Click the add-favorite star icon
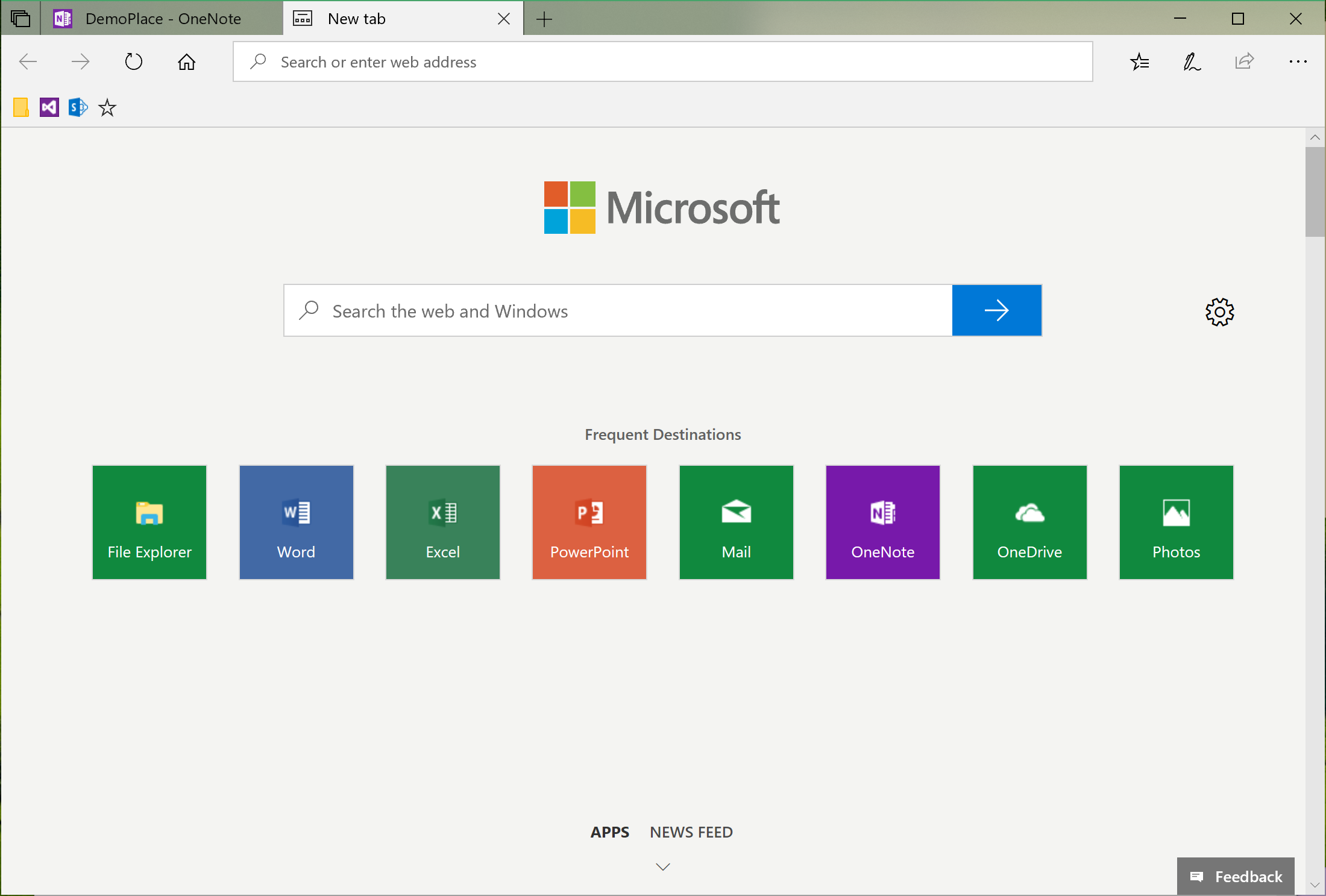1326x896 pixels. pos(107,107)
